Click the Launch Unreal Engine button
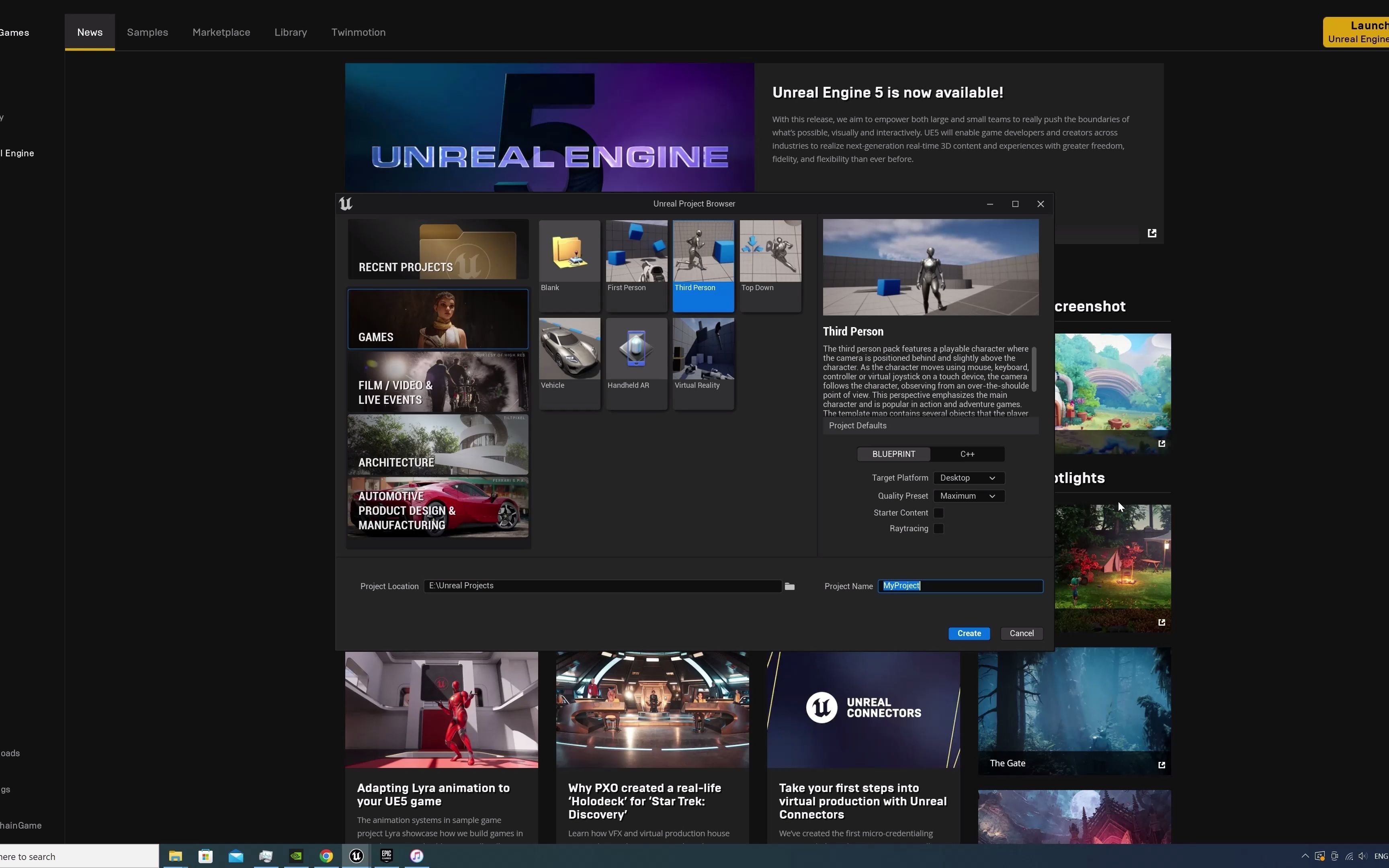Viewport: 1389px width, 868px height. (x=1357, y=32)
